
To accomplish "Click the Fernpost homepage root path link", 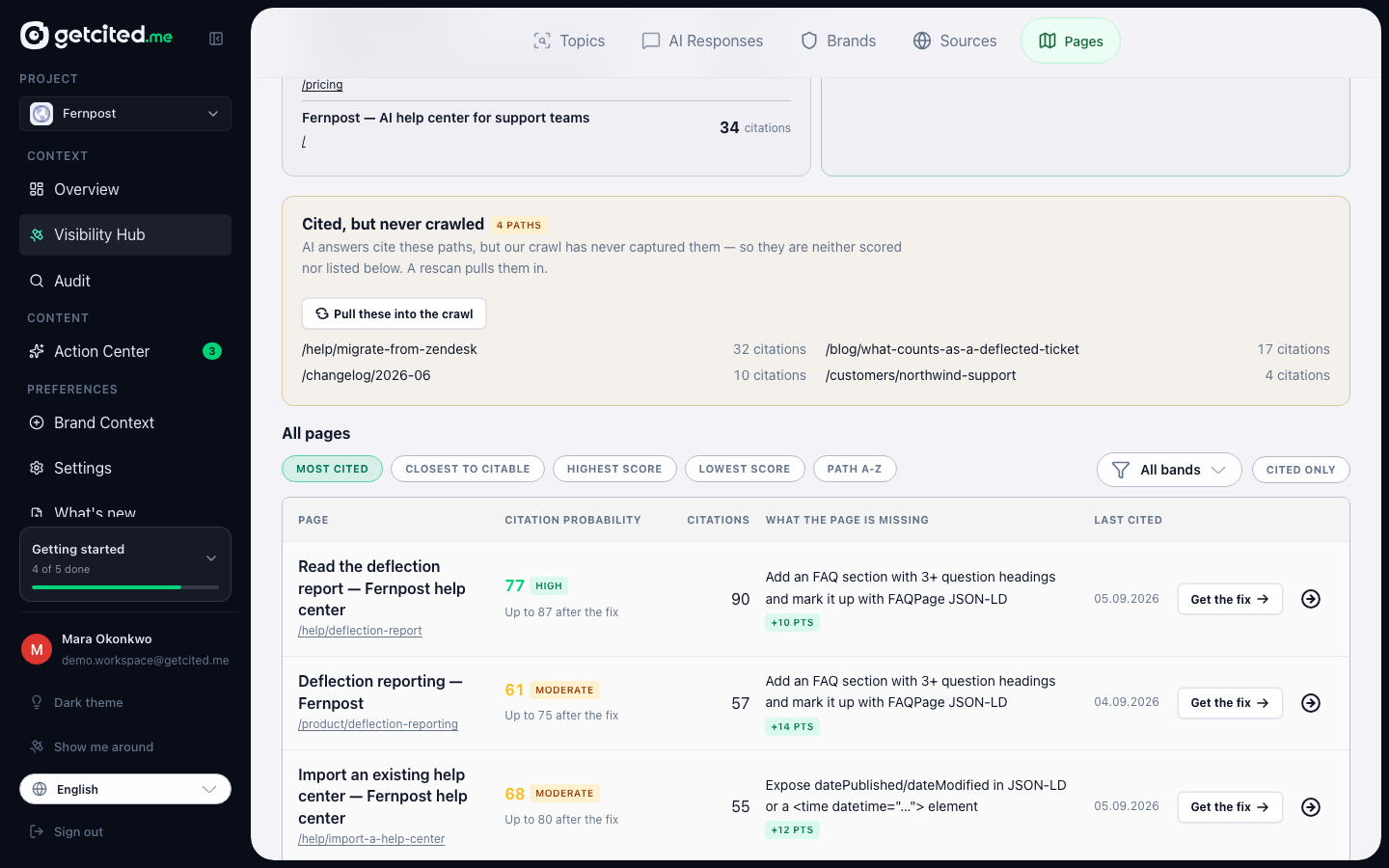I will click(304, 142).
